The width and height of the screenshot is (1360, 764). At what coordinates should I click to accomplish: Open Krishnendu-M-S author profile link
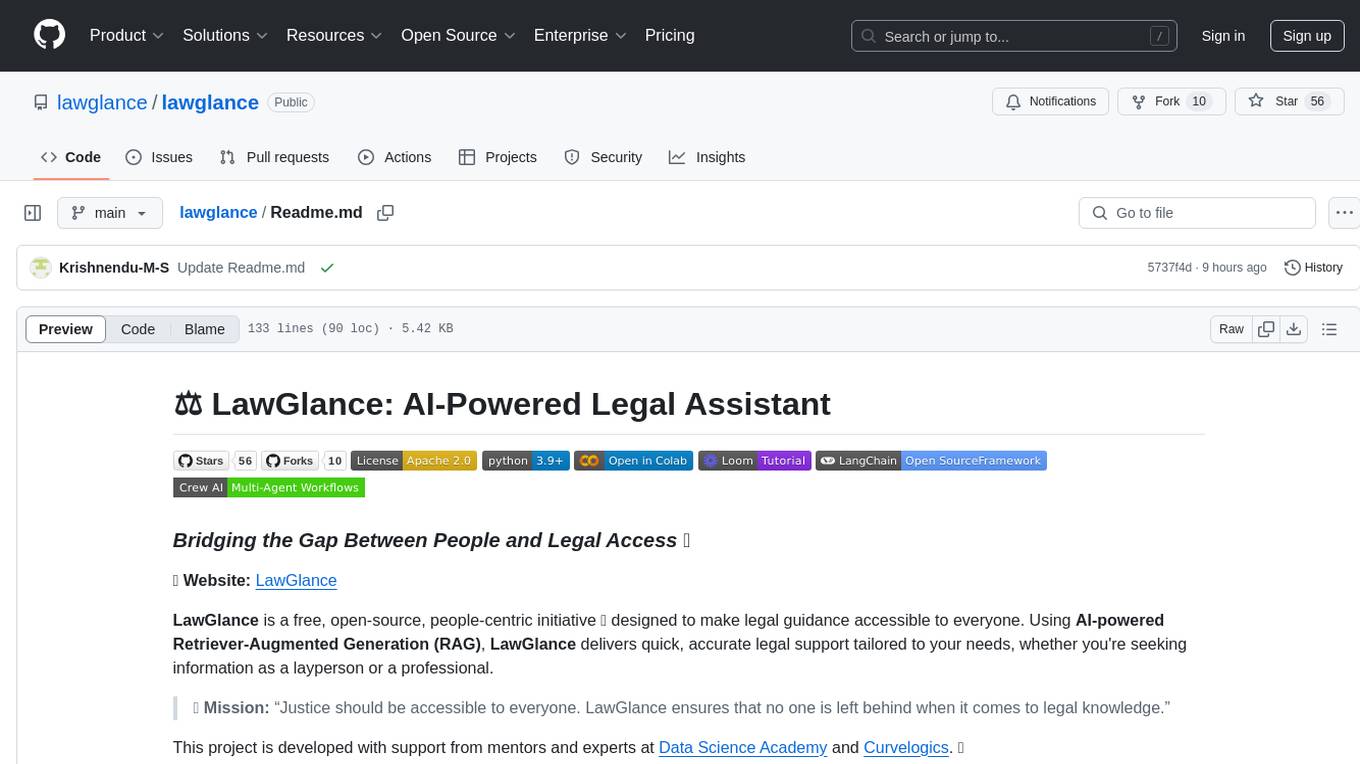(114, 268)
